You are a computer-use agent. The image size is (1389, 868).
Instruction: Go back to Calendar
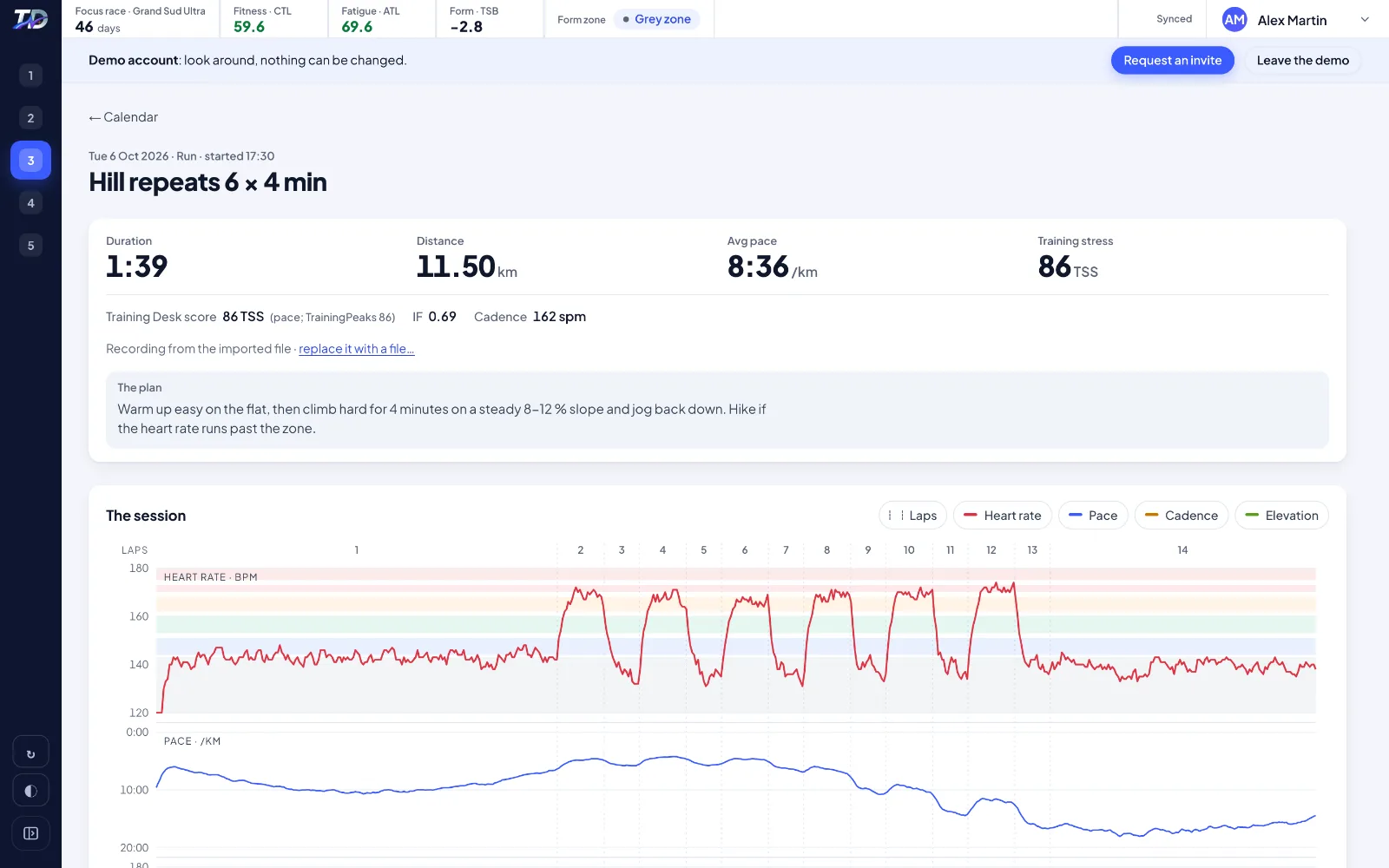click(123, 117)
